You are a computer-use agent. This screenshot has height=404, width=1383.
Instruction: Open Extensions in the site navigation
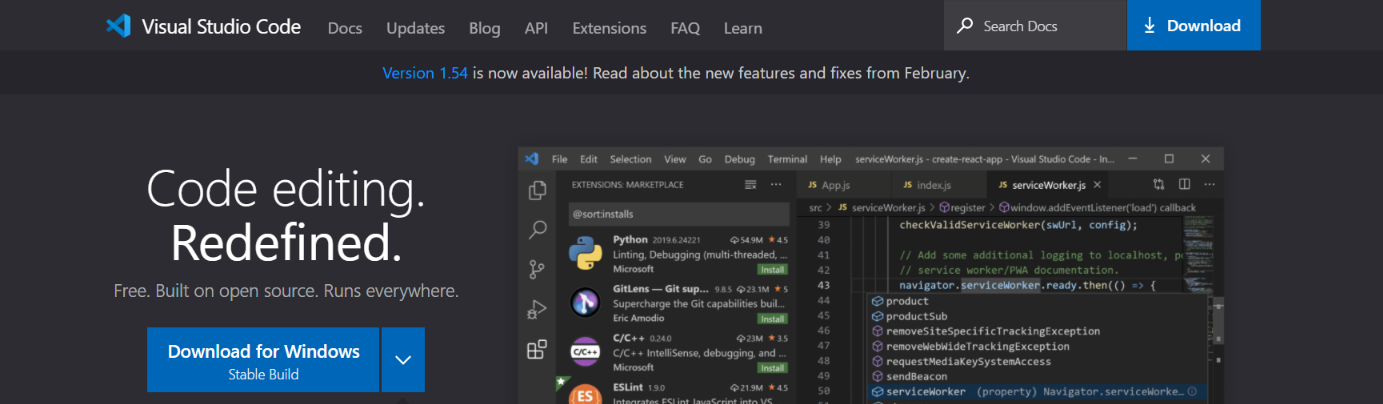pos(609,27)
